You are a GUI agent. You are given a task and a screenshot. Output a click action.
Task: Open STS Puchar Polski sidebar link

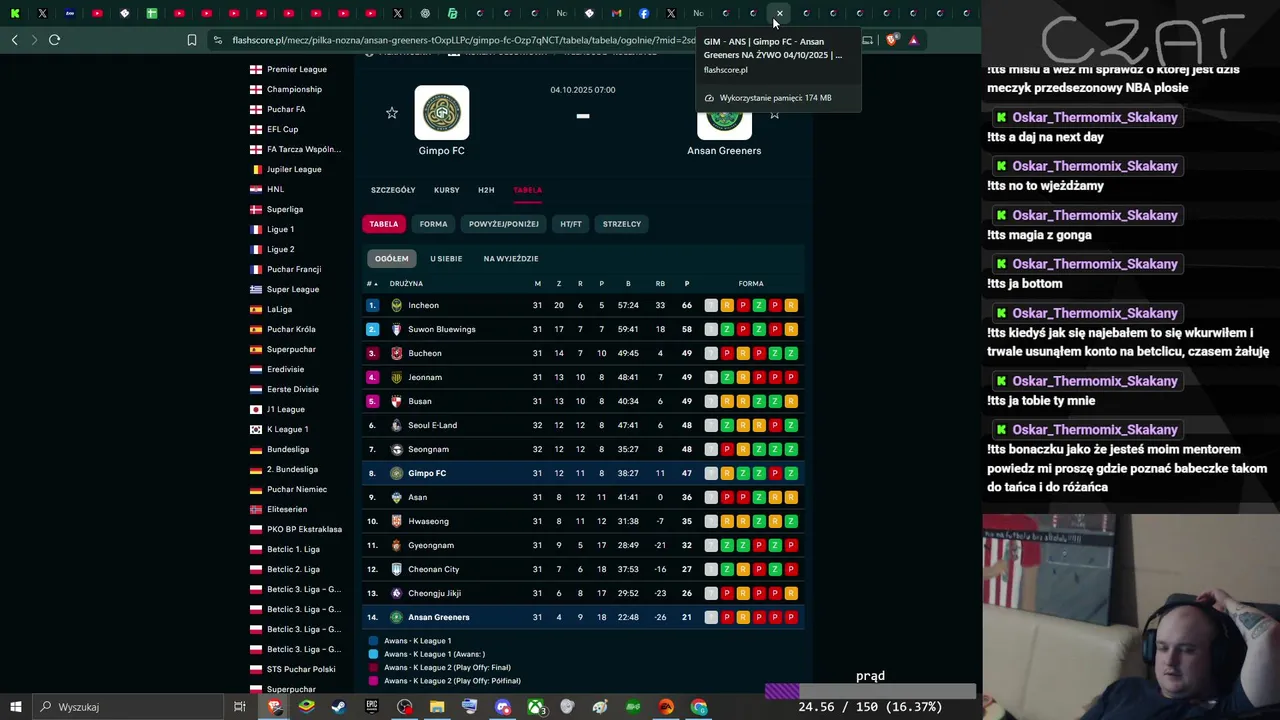click(301, 669)
